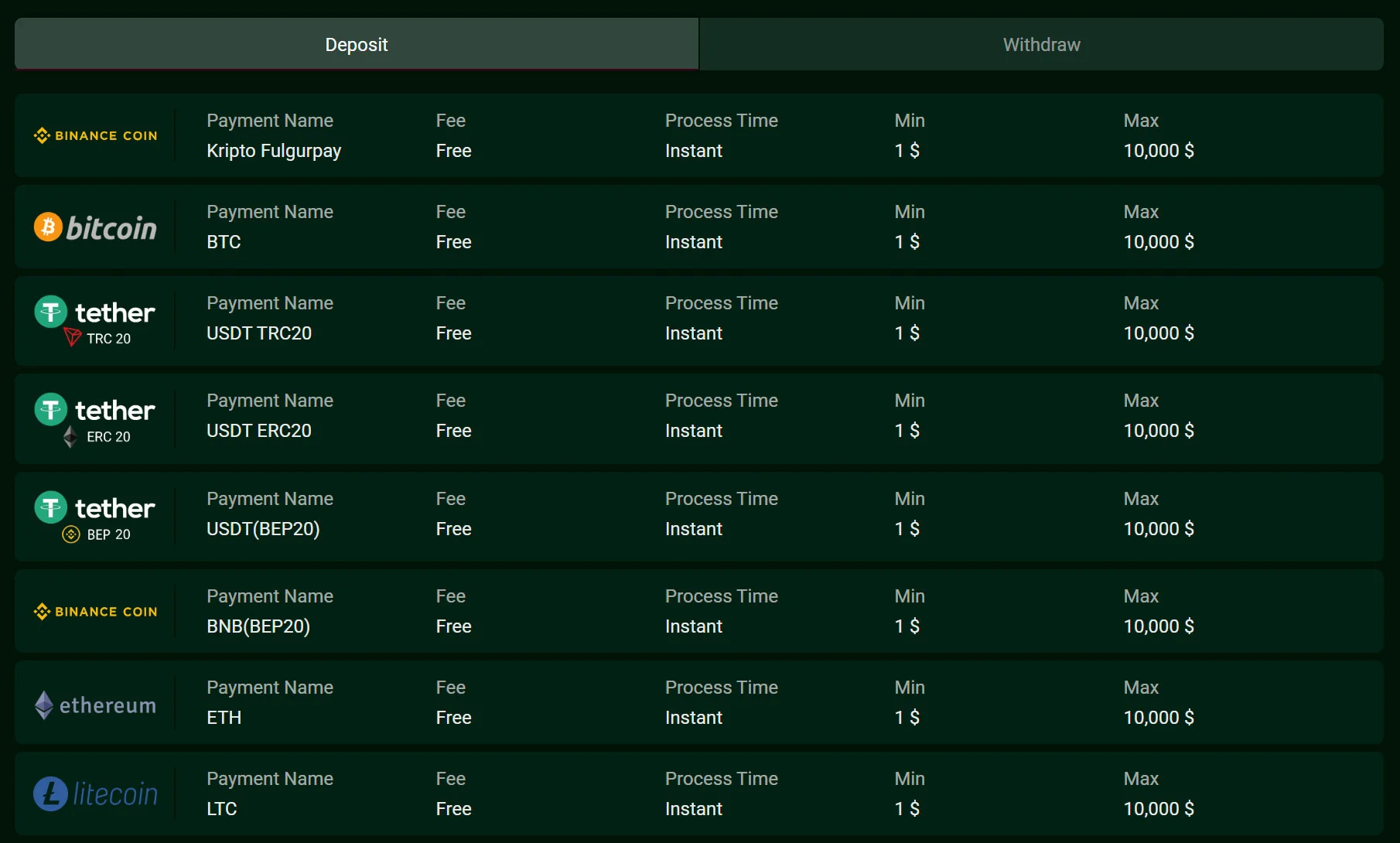Select the ETH payment name
The height and width of the screenshot is (843, 1400).
pyautogui.click(x=224, y=718)
